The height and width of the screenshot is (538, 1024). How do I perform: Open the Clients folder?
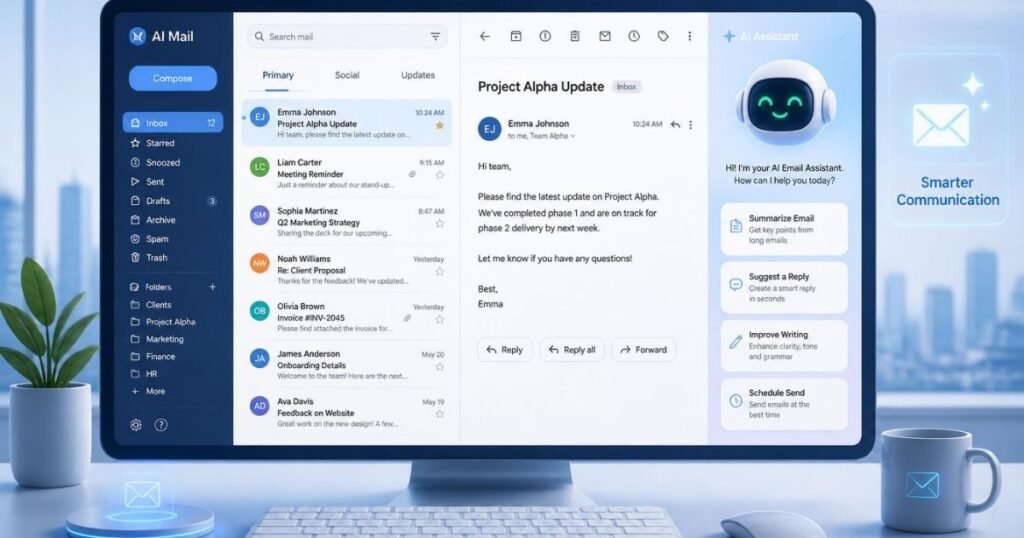click(x=152, y=305)
